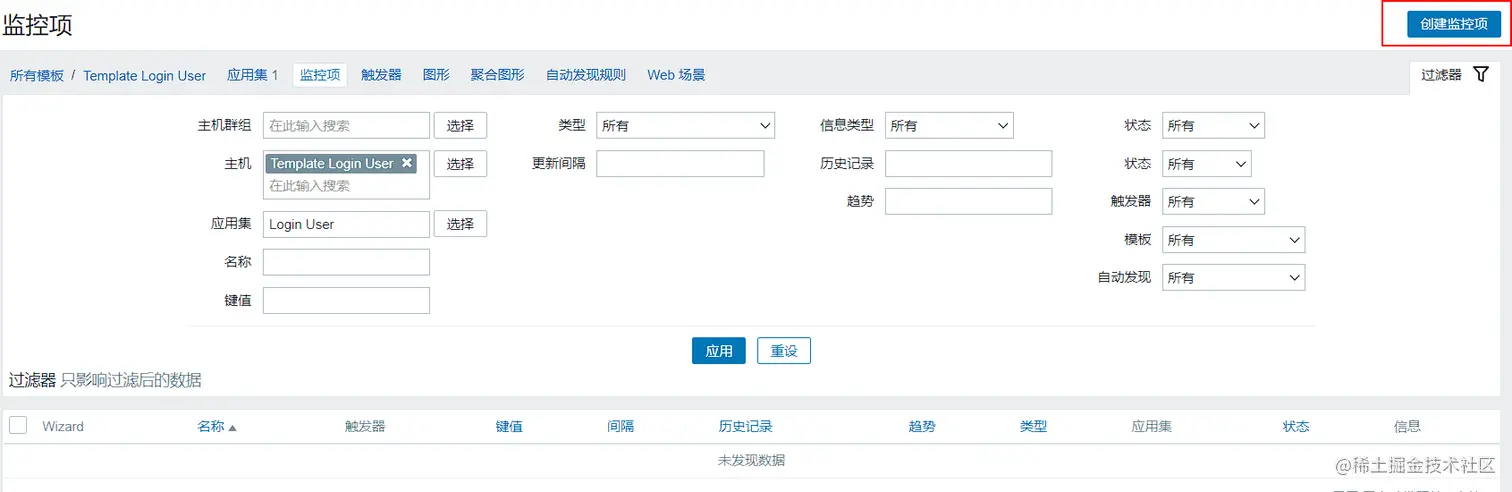1512x492 pixels.
Task: Click the 重设 reset button
Action: click(783, 350)
